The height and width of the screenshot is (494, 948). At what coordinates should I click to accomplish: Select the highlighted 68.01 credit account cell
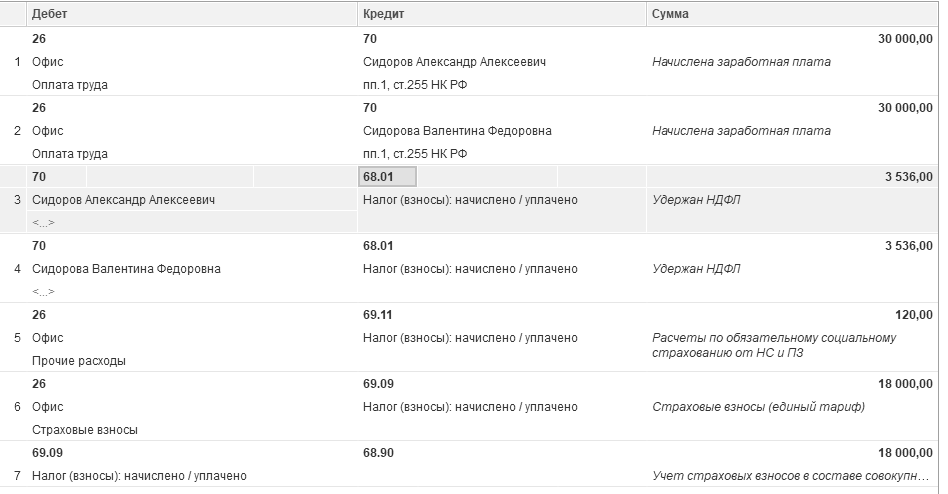click(388, 177)
